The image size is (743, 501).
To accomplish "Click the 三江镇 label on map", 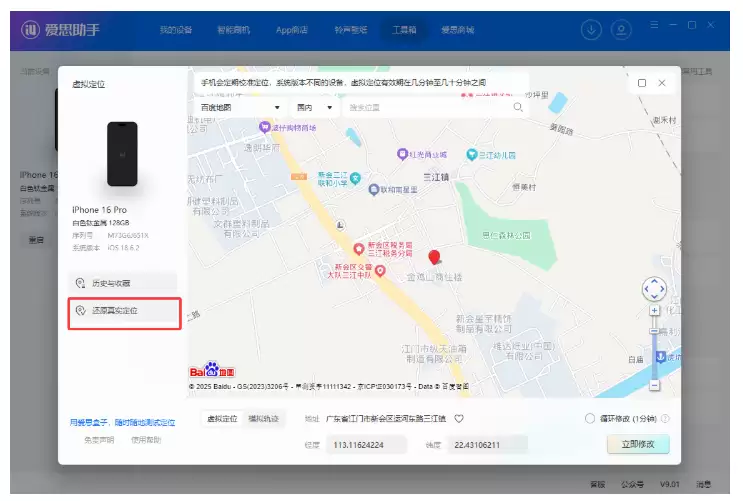I will click(x=436, y=177).
